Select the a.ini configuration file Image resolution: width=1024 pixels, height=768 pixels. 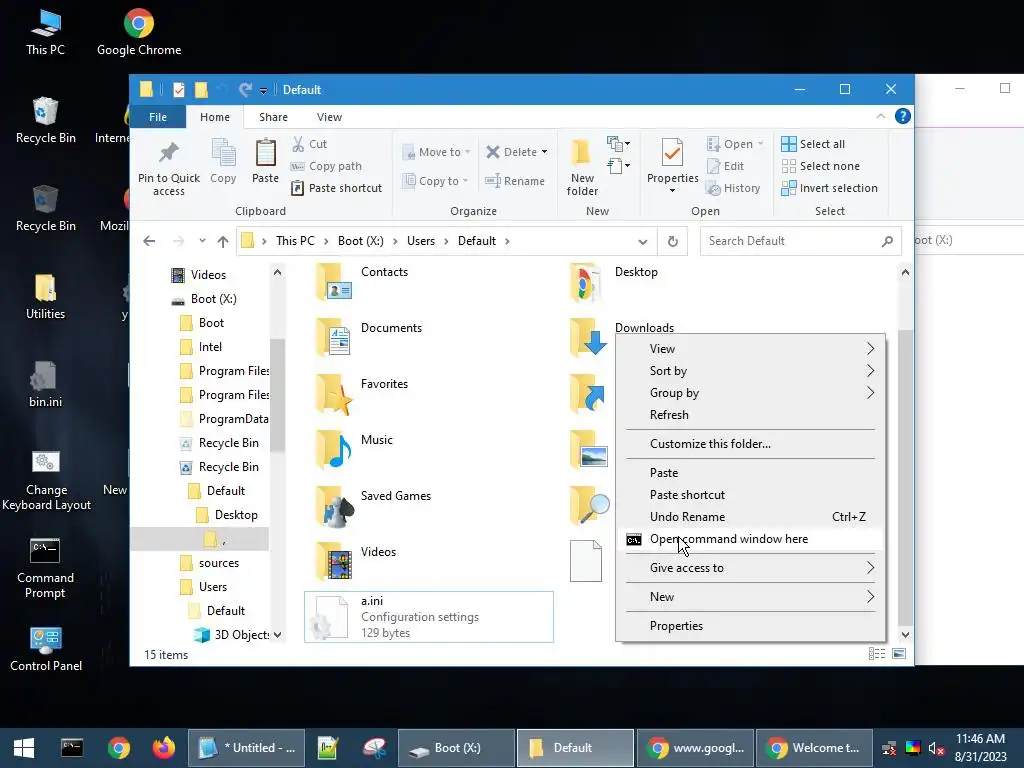pyautogui.click(x=429, y=617)
